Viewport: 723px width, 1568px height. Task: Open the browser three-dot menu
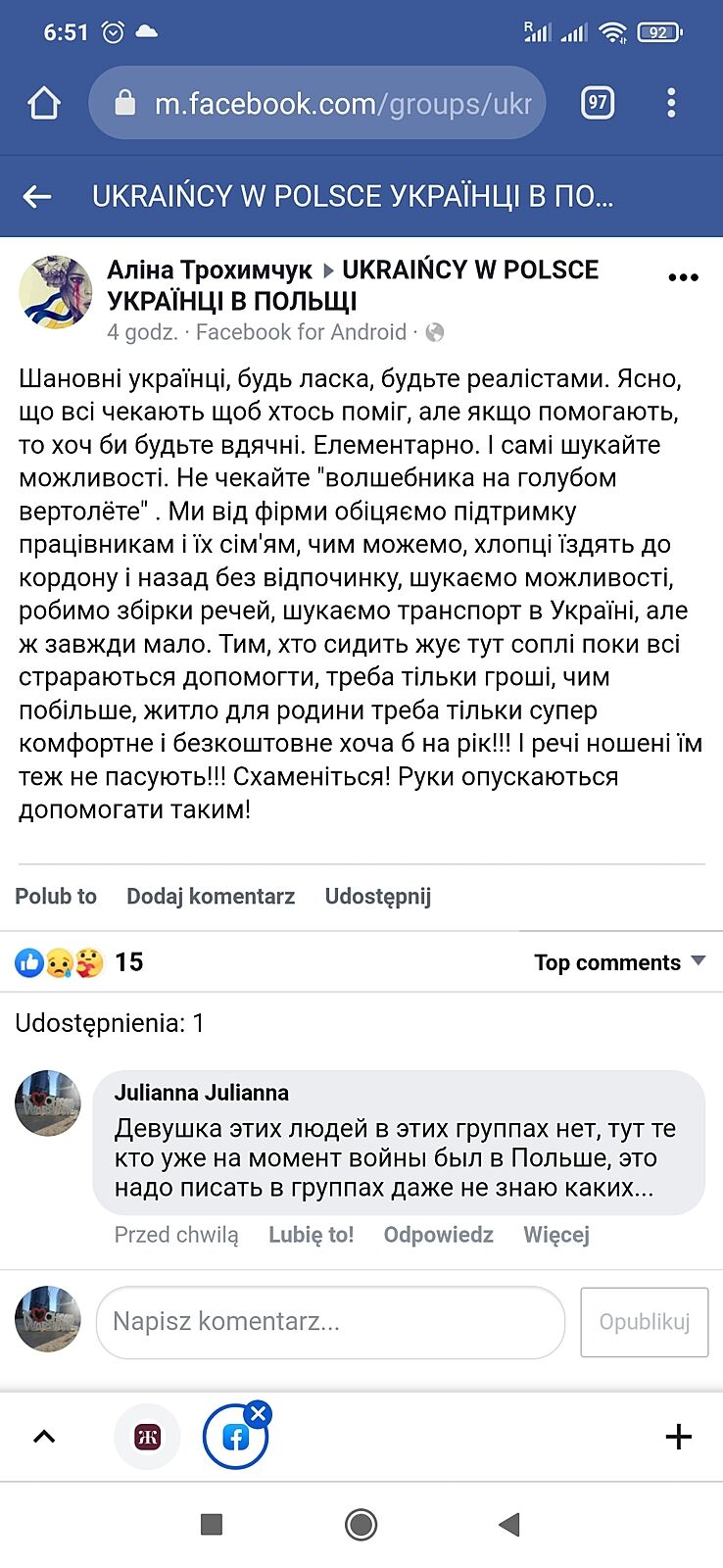671,103
